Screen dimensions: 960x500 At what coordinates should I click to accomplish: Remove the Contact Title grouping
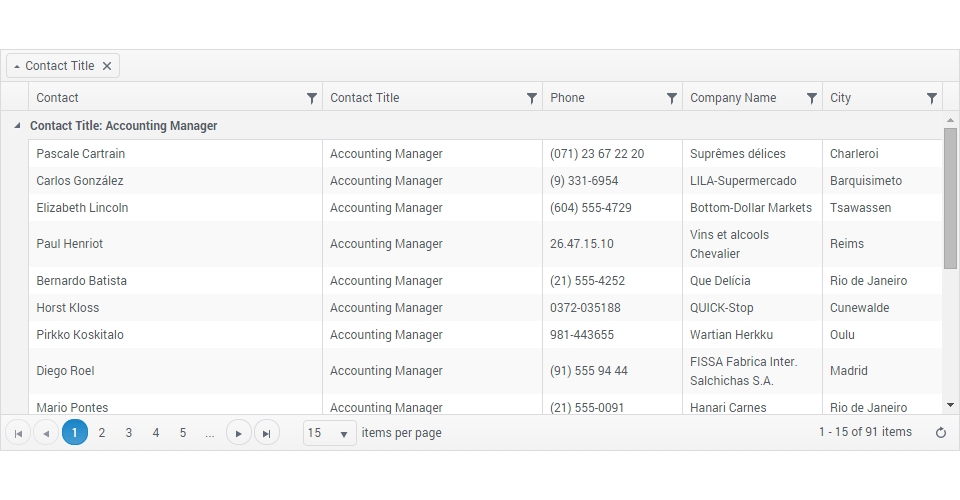point(107,66)
